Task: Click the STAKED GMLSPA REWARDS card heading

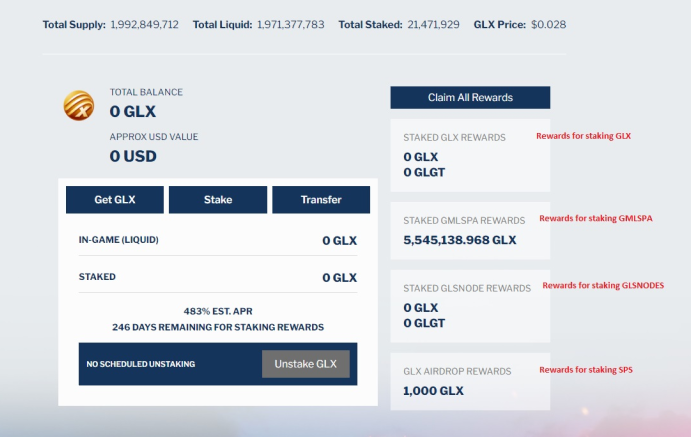Action: tap(464, 220)
